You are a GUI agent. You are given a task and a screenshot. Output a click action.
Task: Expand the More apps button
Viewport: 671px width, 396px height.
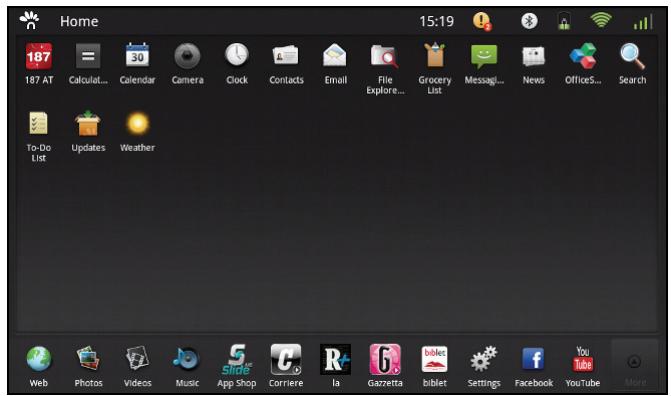click(635, 365)
